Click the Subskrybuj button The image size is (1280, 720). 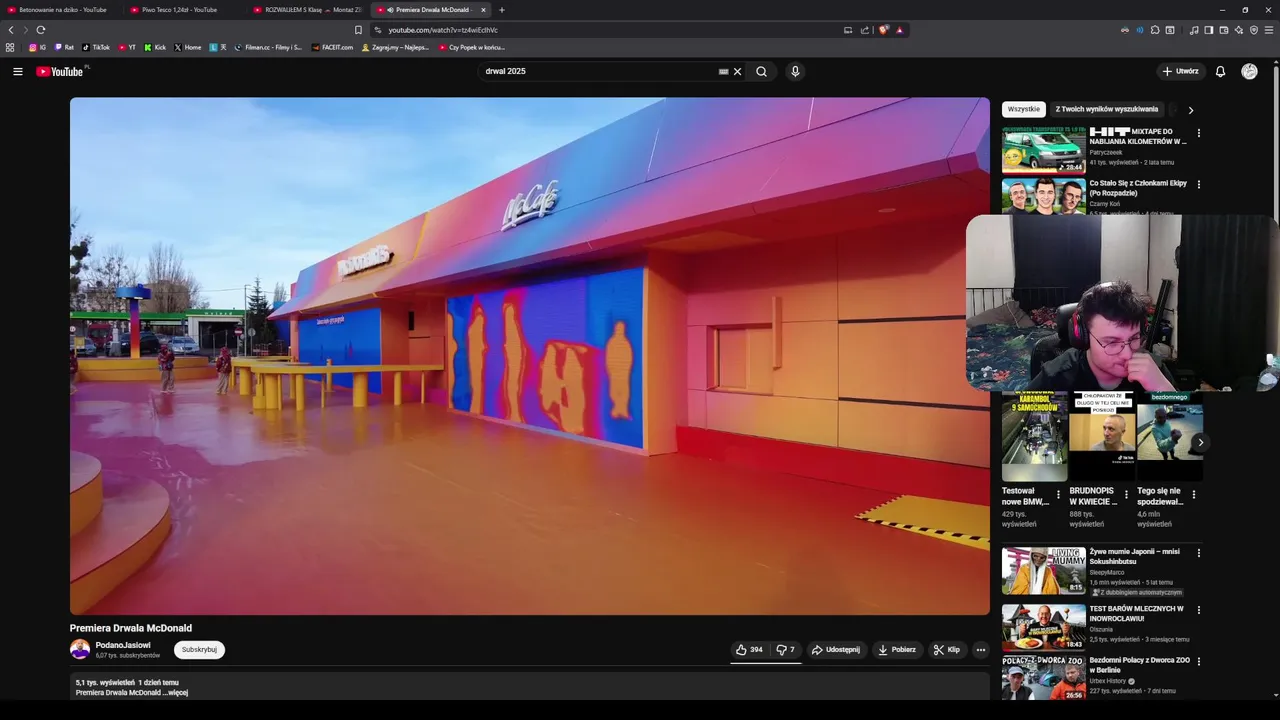tap(199, 649)
